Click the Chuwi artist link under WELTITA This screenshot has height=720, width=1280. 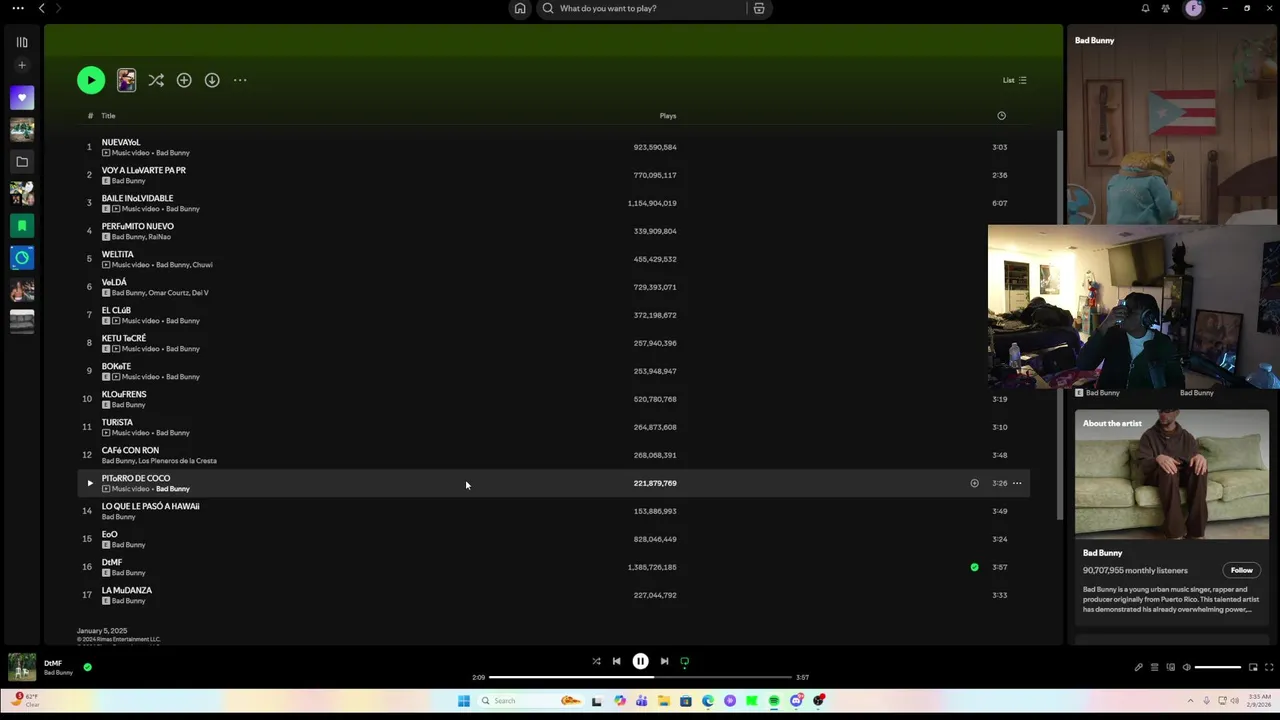click(x=203, y=265)
